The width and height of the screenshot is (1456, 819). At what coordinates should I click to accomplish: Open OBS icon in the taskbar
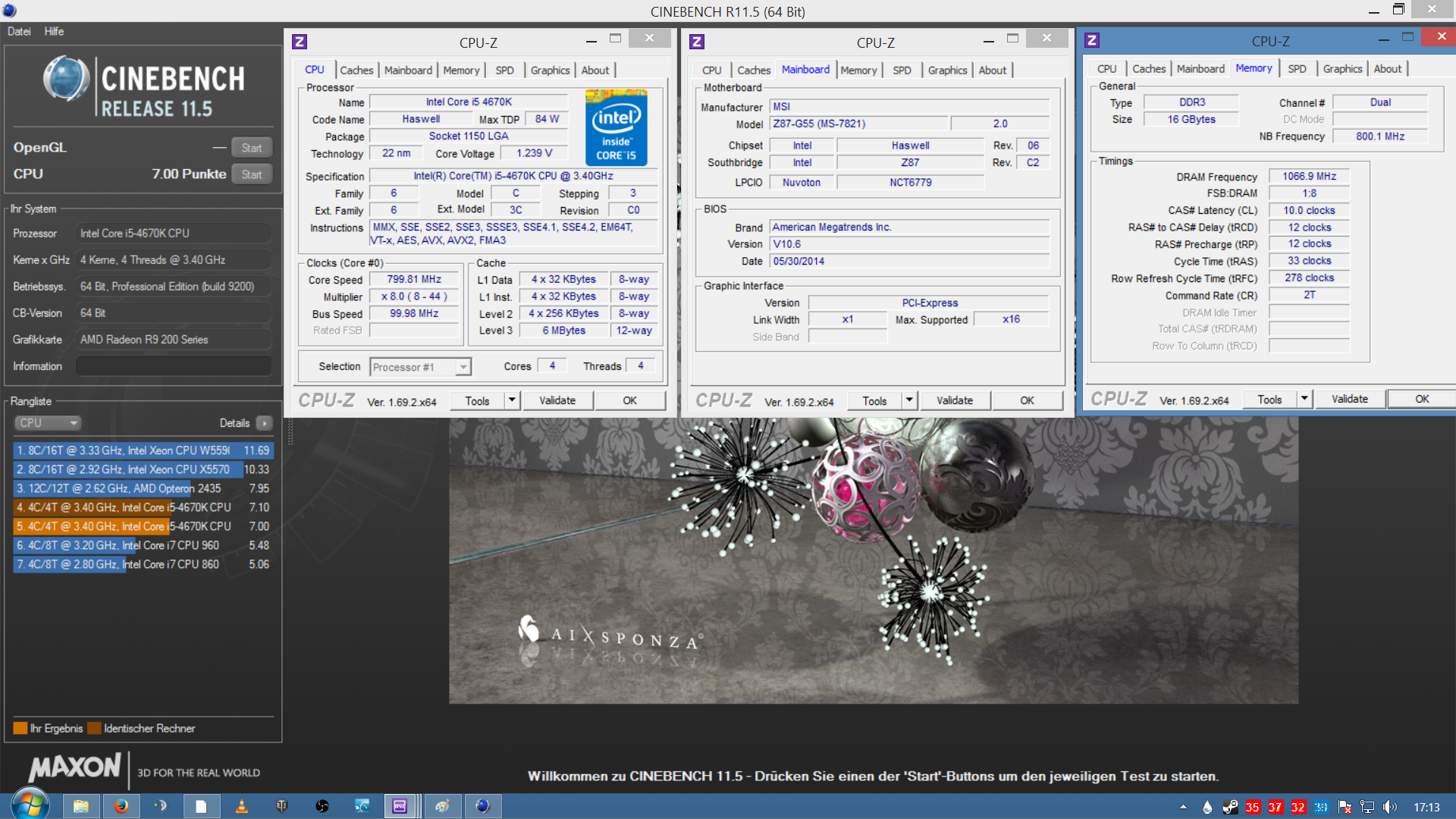tap(322, 806)
